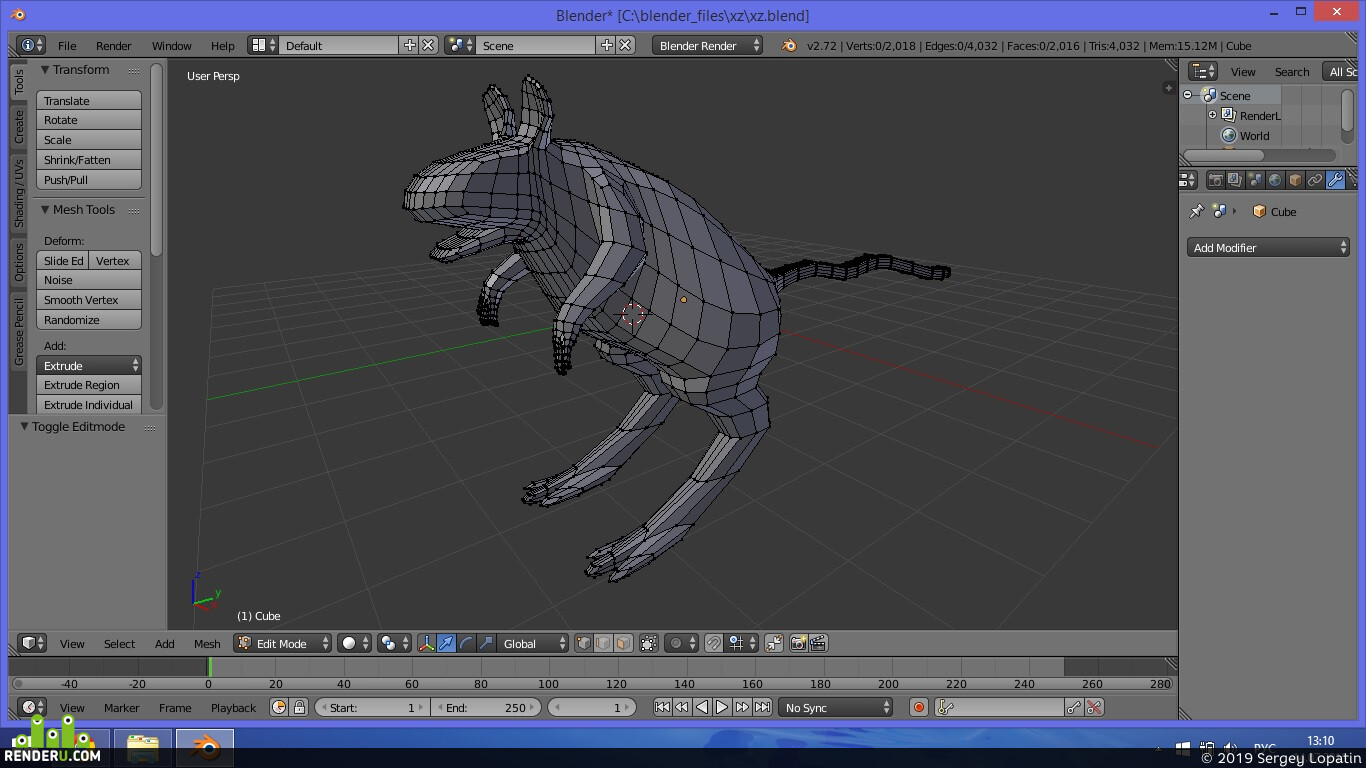Screen dimensions: 1366x768
Task: Enable face select mode
Action: (623, 644)
